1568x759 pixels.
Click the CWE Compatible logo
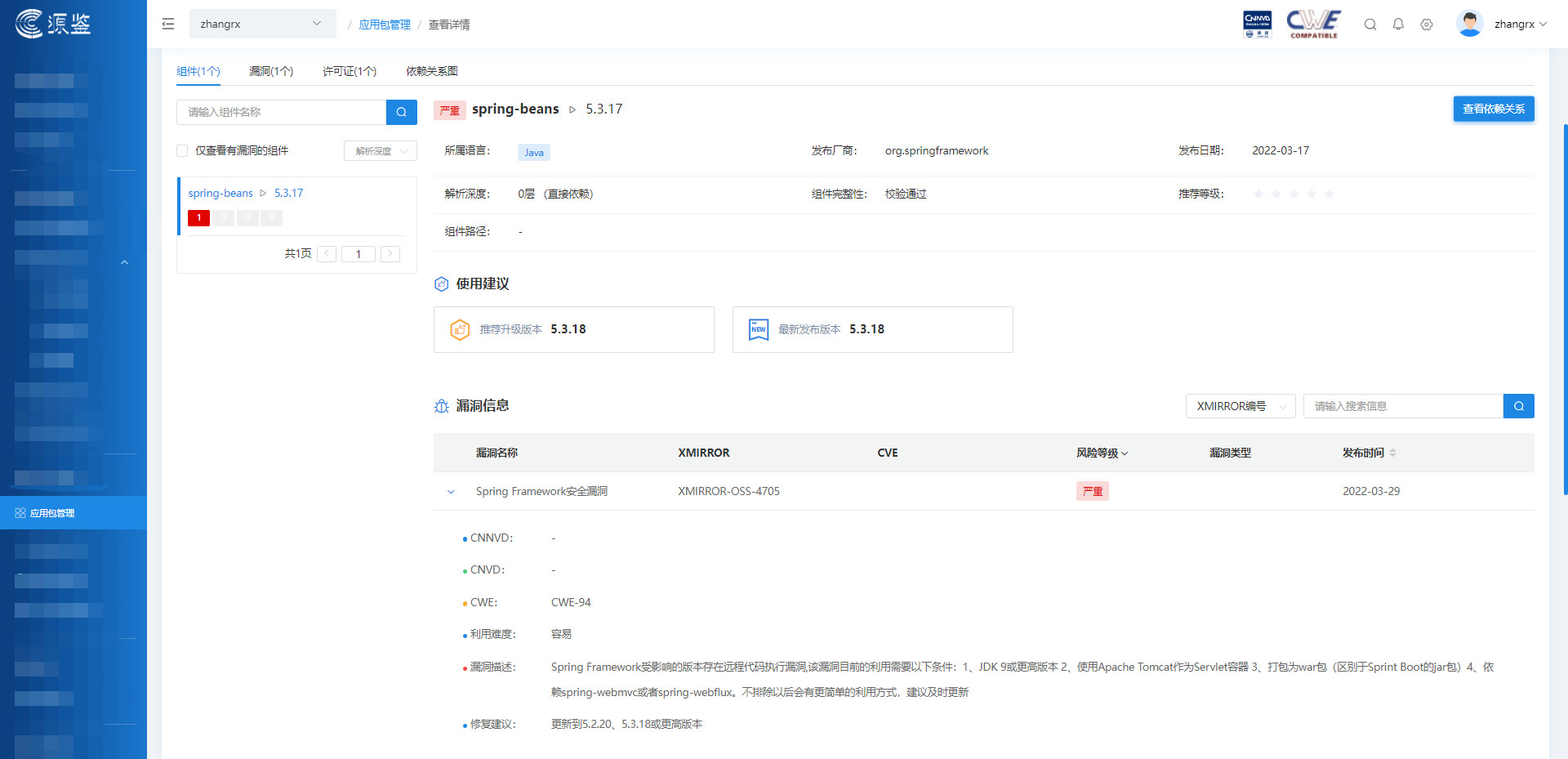pyautogui.click(x=1313, y=24)
